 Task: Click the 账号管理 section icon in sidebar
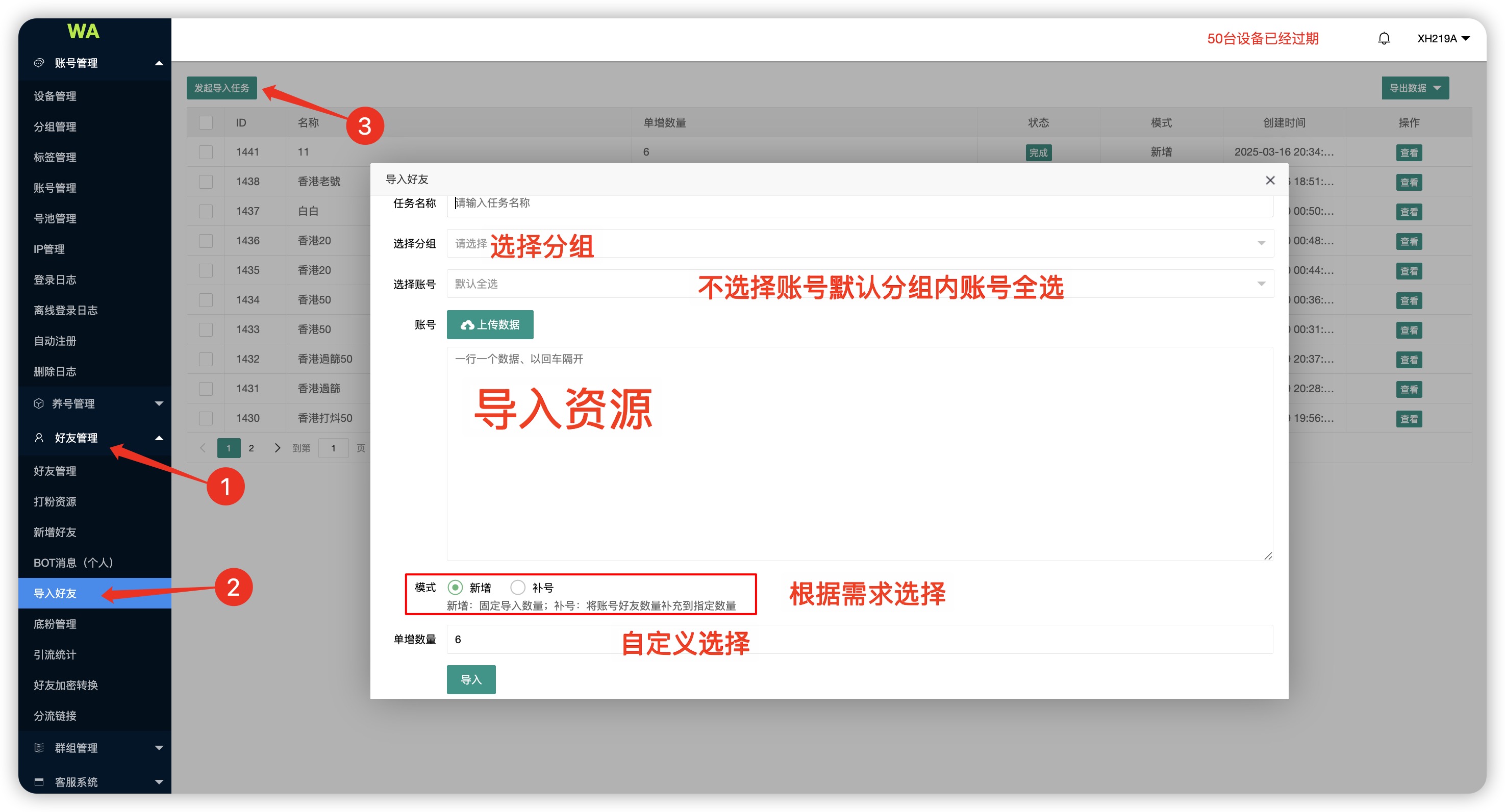(x=39, y=63)
